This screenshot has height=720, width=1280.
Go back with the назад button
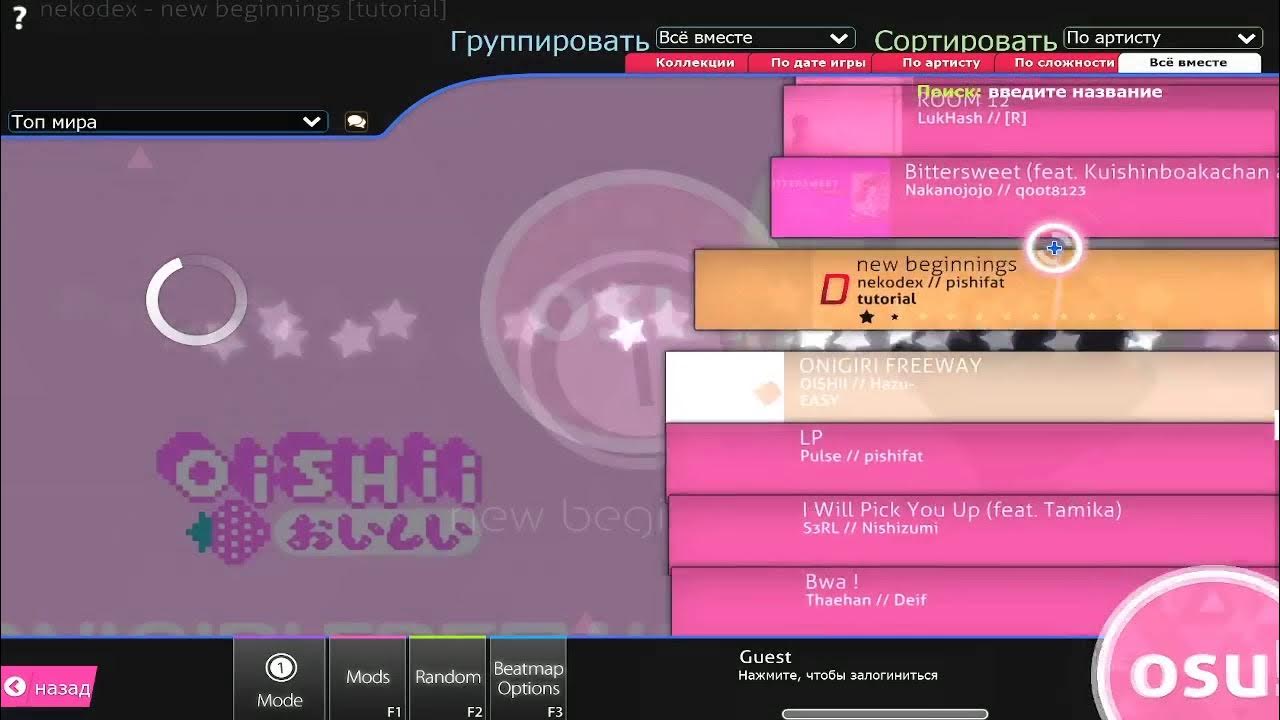[x=48, y=687]
